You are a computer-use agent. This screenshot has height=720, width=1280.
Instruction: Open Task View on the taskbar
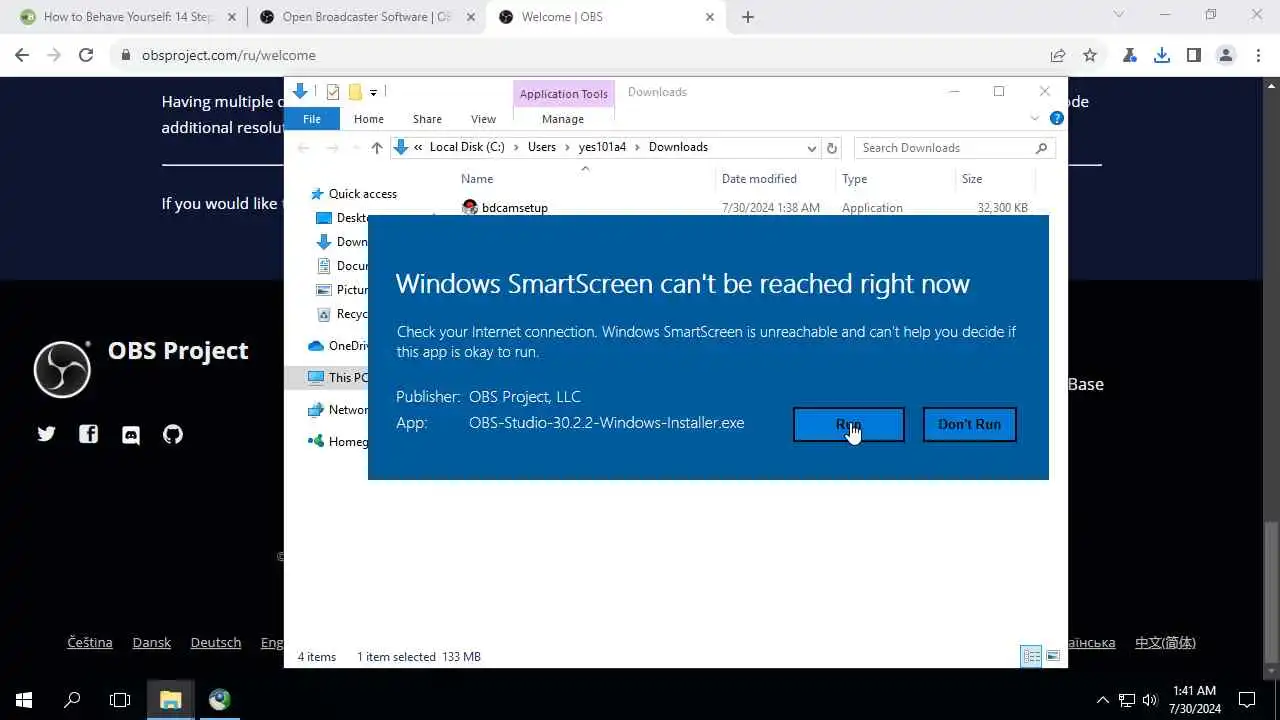click(120, 700)
